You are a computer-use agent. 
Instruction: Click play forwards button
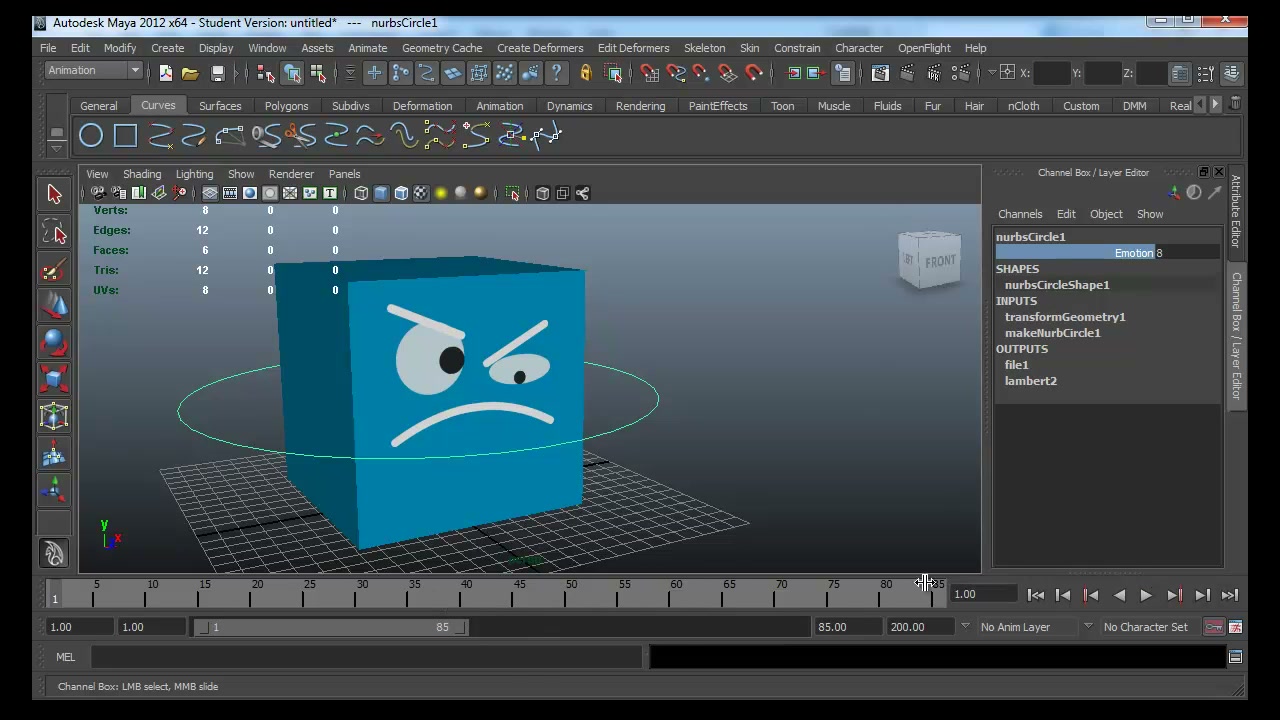1146,595
